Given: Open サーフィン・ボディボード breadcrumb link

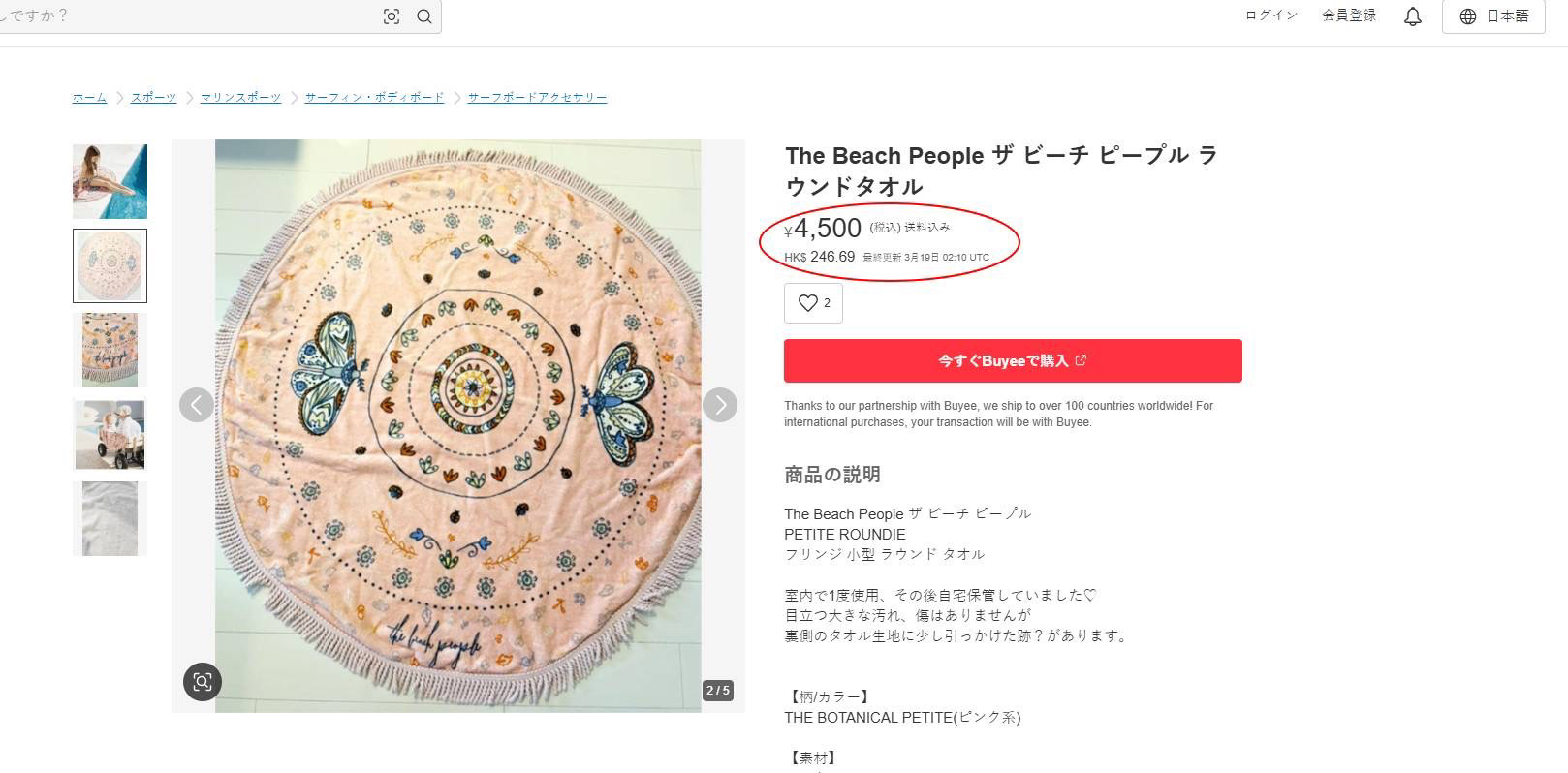Looking at the screenshot, I should 374,98.
